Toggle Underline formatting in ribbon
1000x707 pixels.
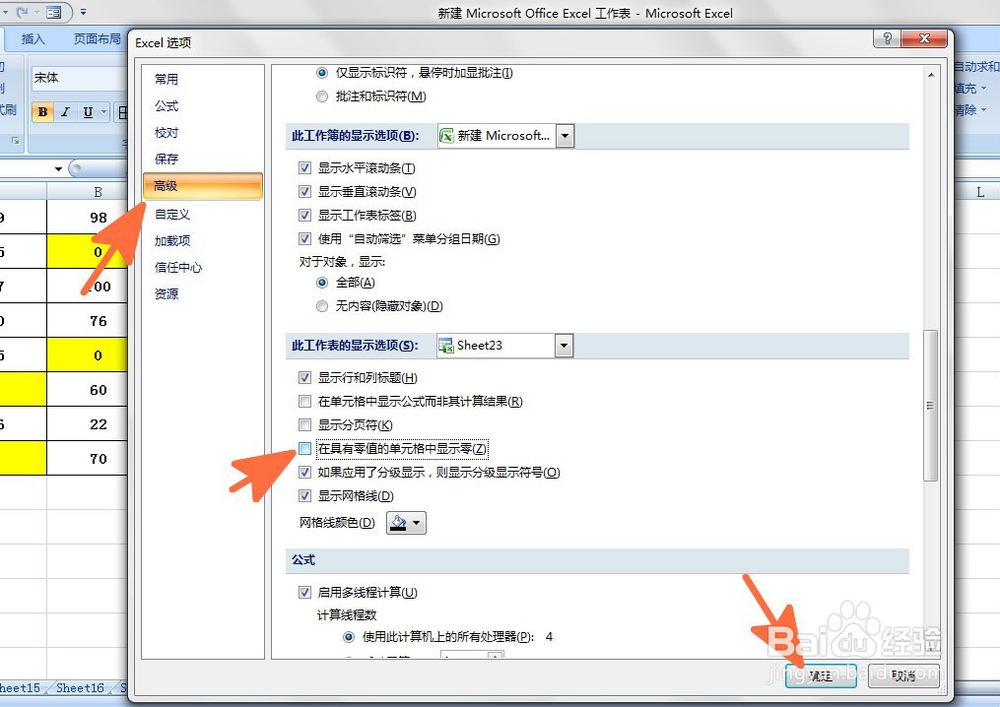88,112
